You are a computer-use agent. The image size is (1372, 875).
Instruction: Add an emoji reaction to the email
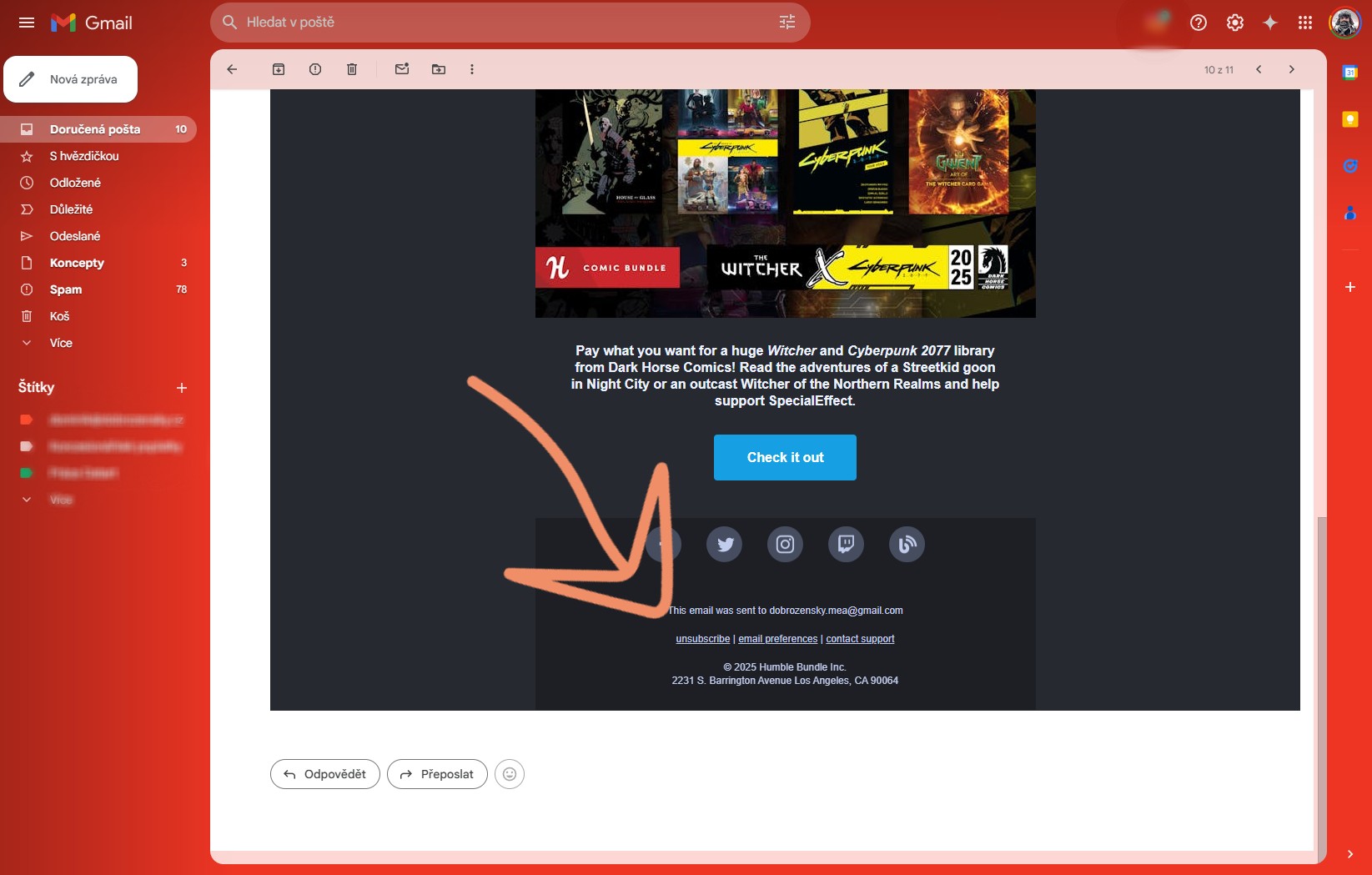[x=510, y=774]
